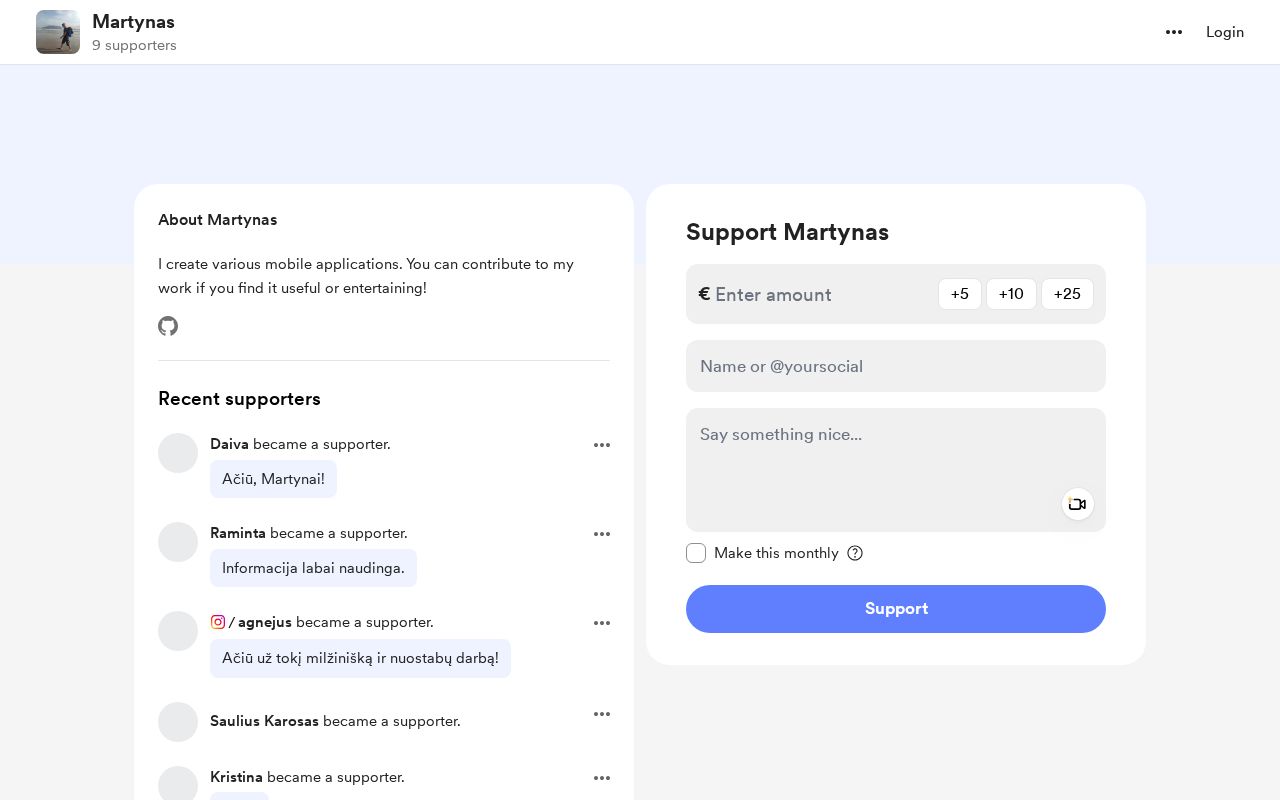Open Martynas GitHub profile icon
The height and width of the screenshot is (800, 1280).
168,326
